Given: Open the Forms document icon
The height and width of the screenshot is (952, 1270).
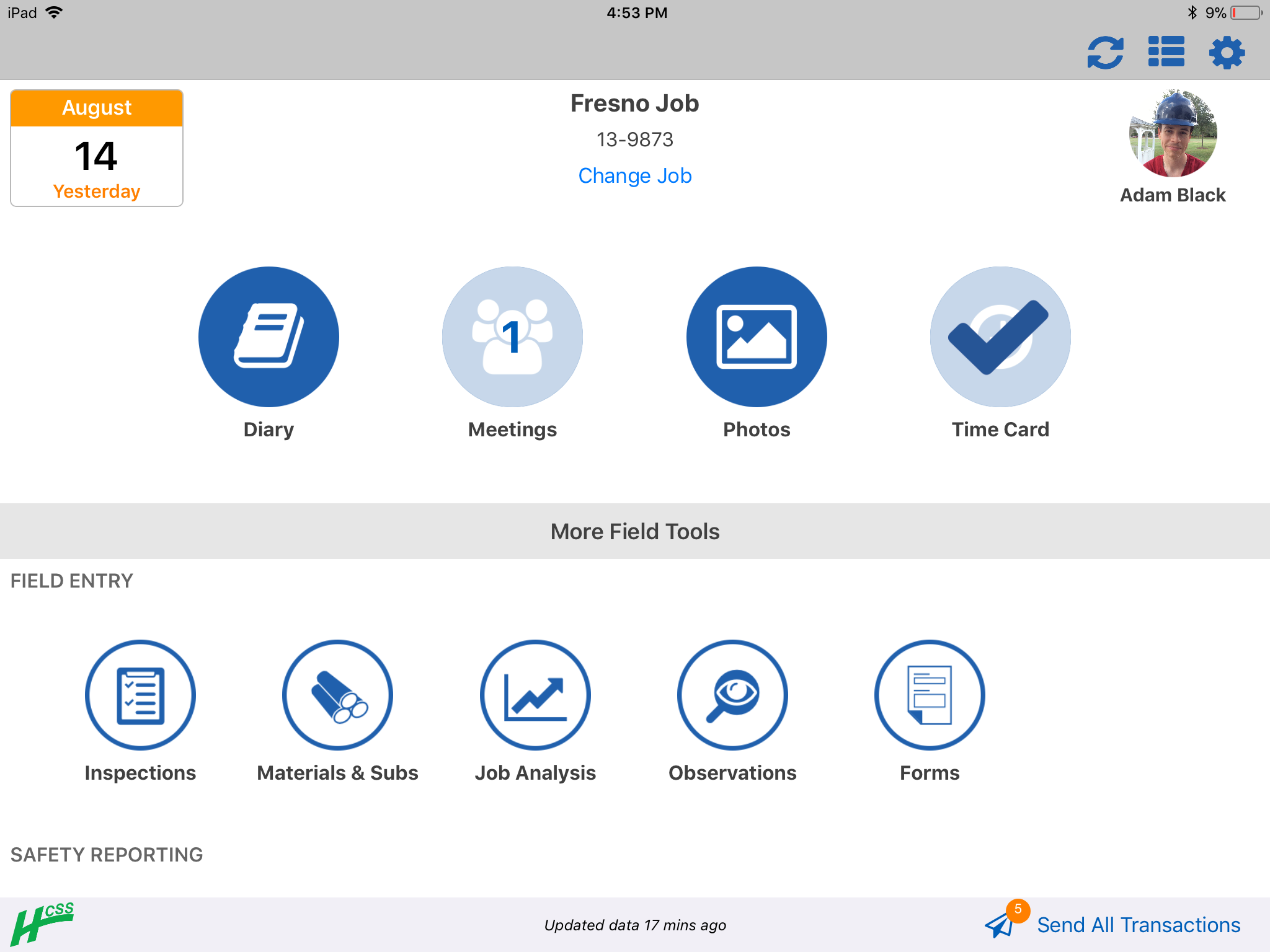Looking at the screenshot, I should (x=930, y=695).
